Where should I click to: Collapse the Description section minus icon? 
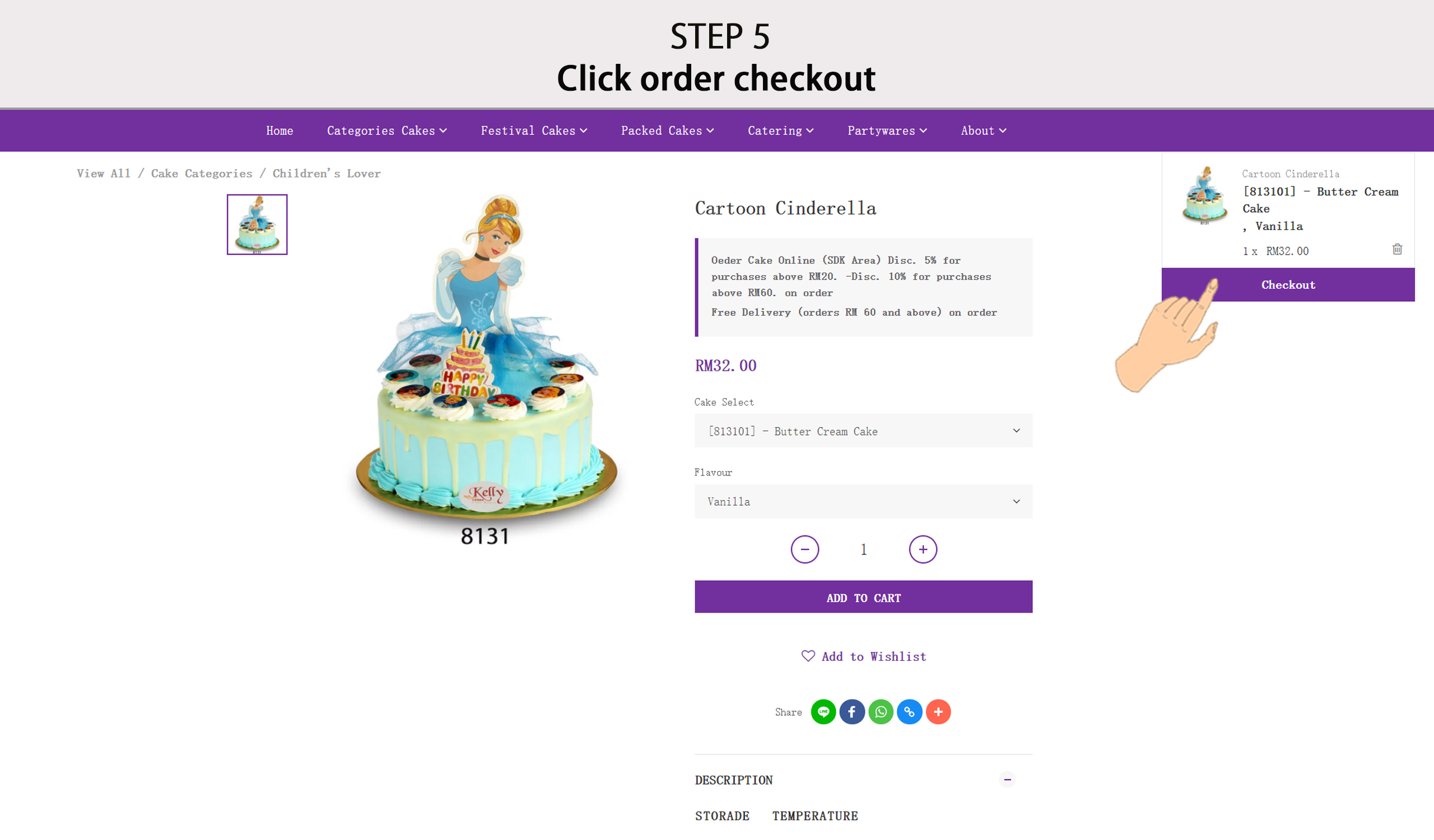click(x=1007, y=779)
